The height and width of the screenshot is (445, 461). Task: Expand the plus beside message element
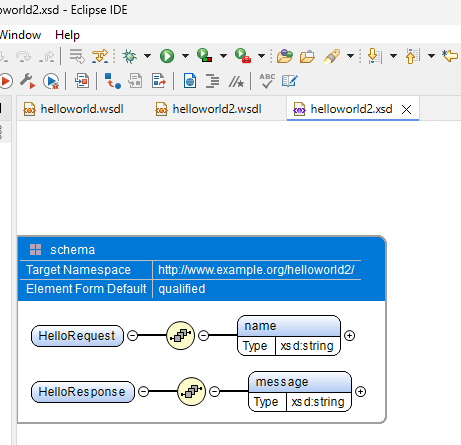tap(360, 391)
